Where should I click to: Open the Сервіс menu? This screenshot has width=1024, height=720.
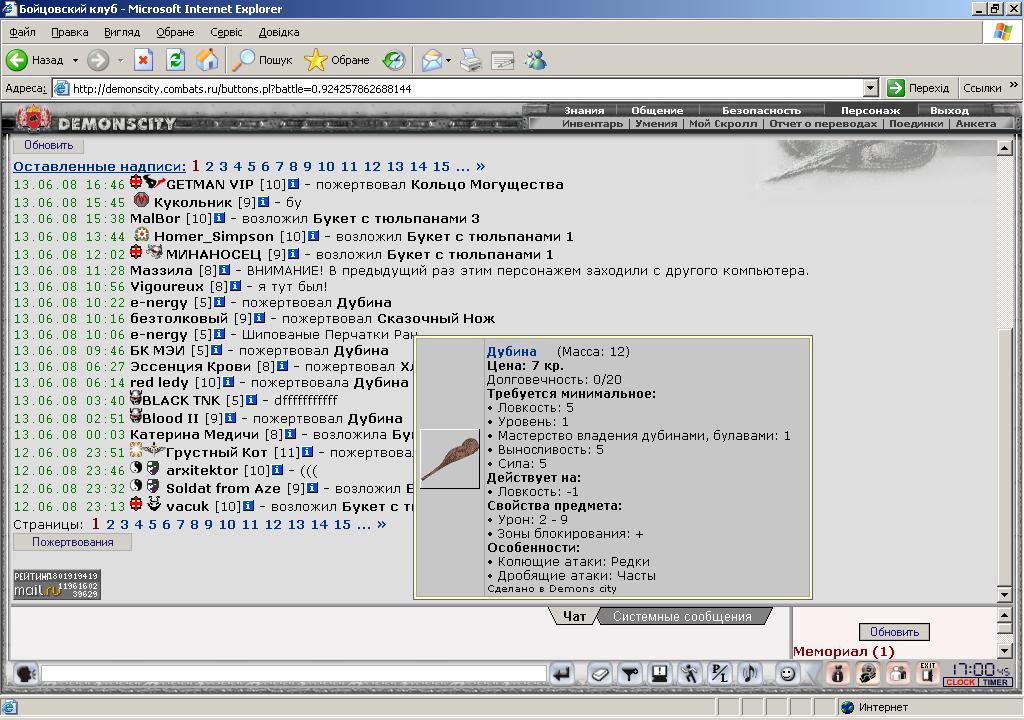click(226, 32)
